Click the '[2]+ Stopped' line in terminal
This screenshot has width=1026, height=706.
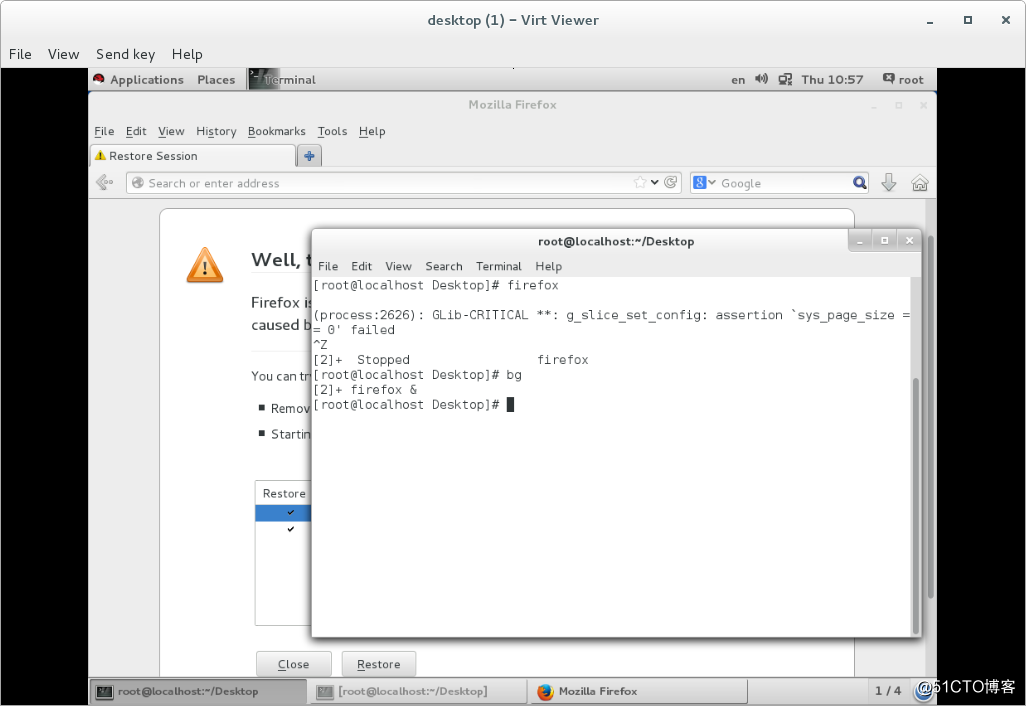(451, 360)
